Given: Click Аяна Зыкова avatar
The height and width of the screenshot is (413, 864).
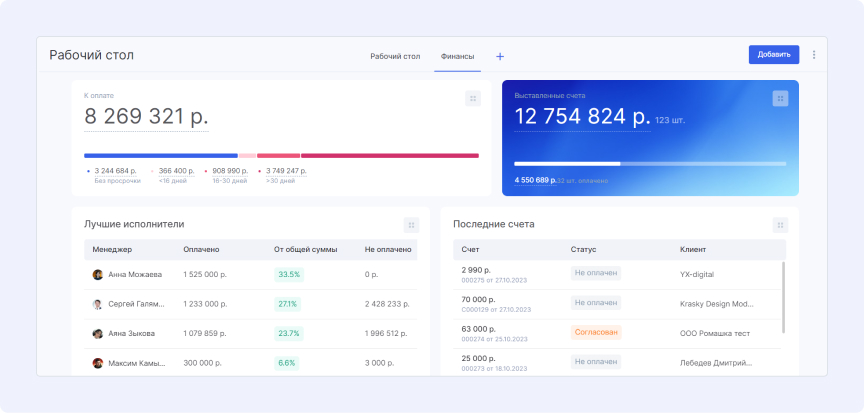Looking at the screenshot, I should point(98,333).
